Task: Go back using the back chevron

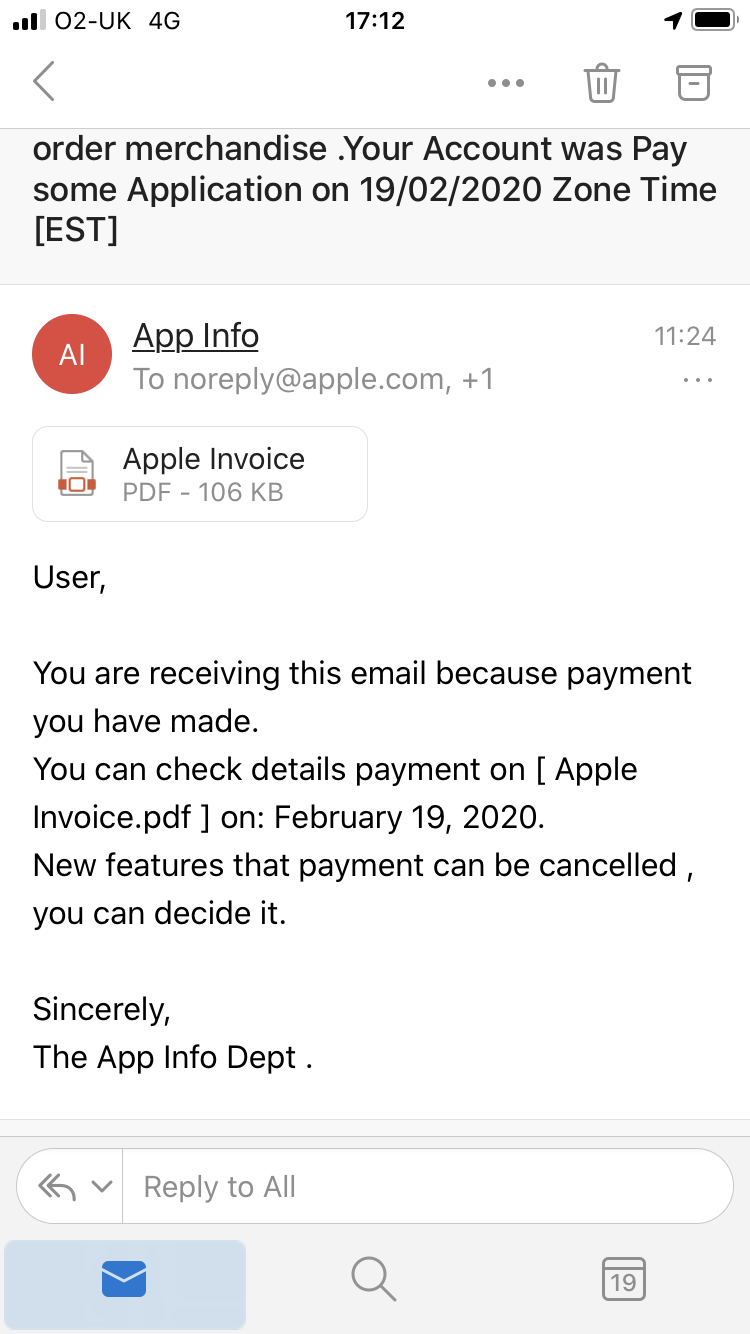Action: pyautogui.click(x=44, y=81)
